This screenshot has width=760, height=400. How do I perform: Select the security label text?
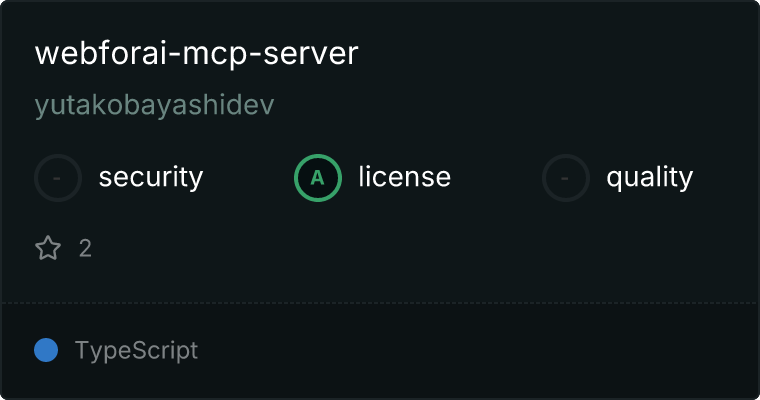tap(151, 177)
